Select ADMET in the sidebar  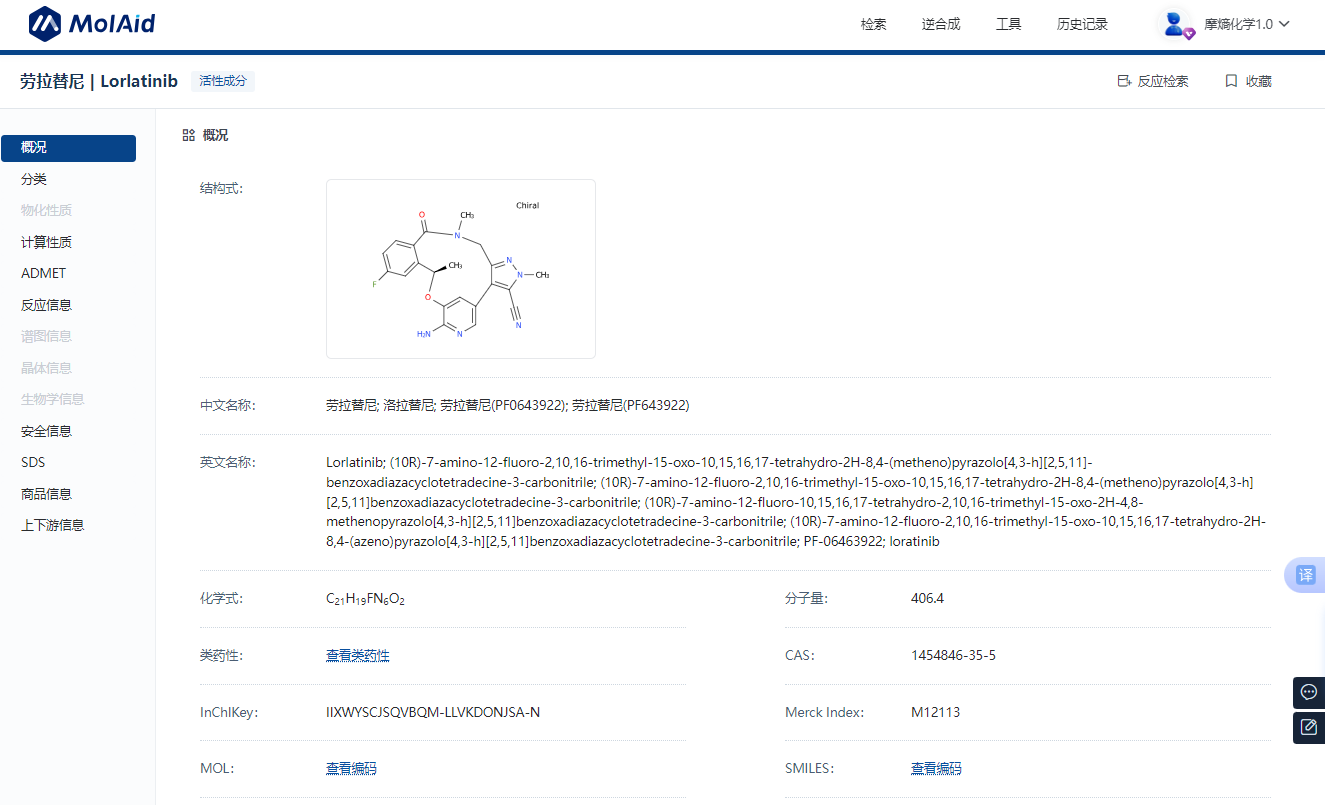[44, 273]
